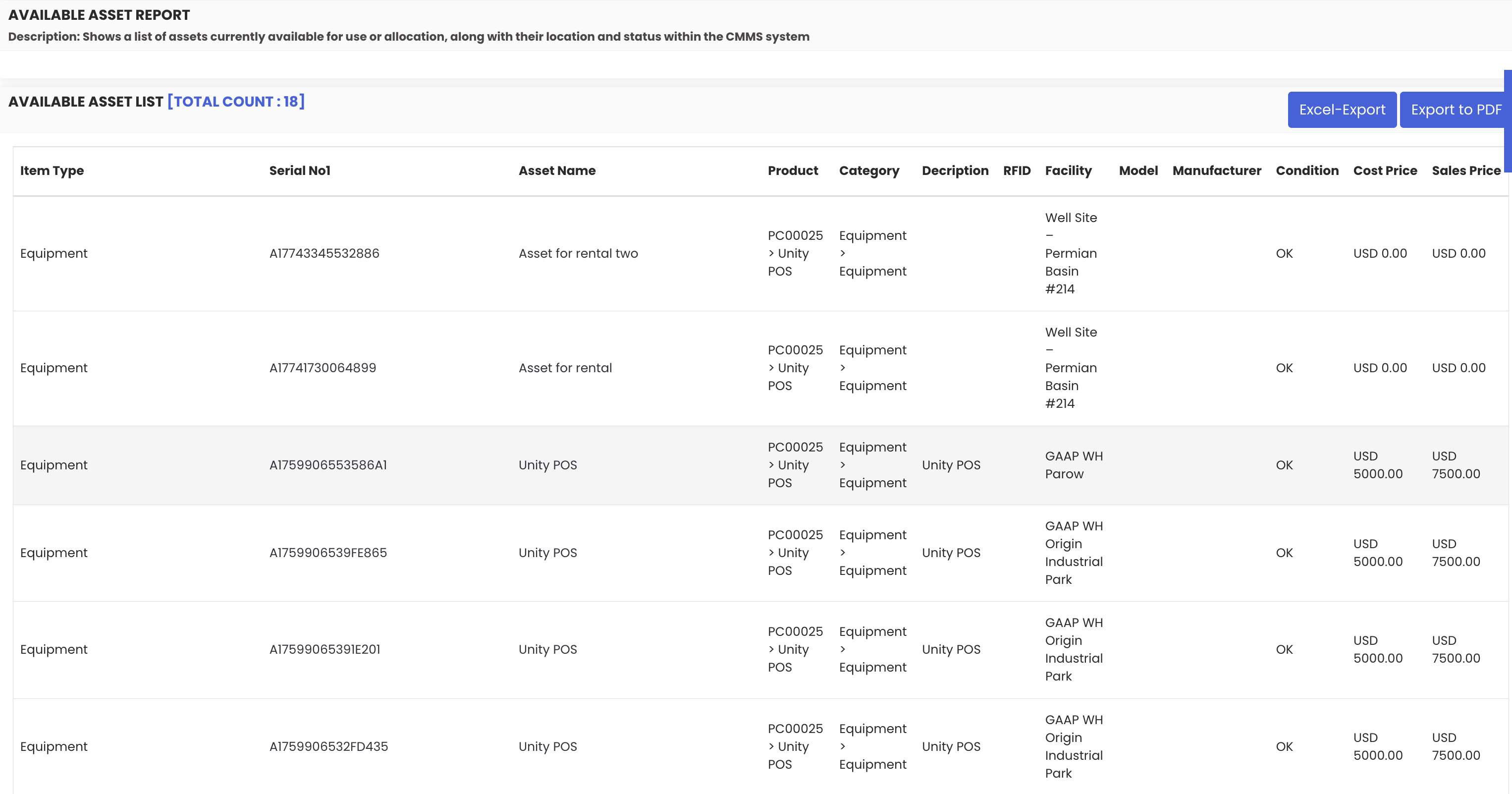Click the 'Asset for rental two' name
This screenshot has width=1512, height=794.
click(578, 254)
